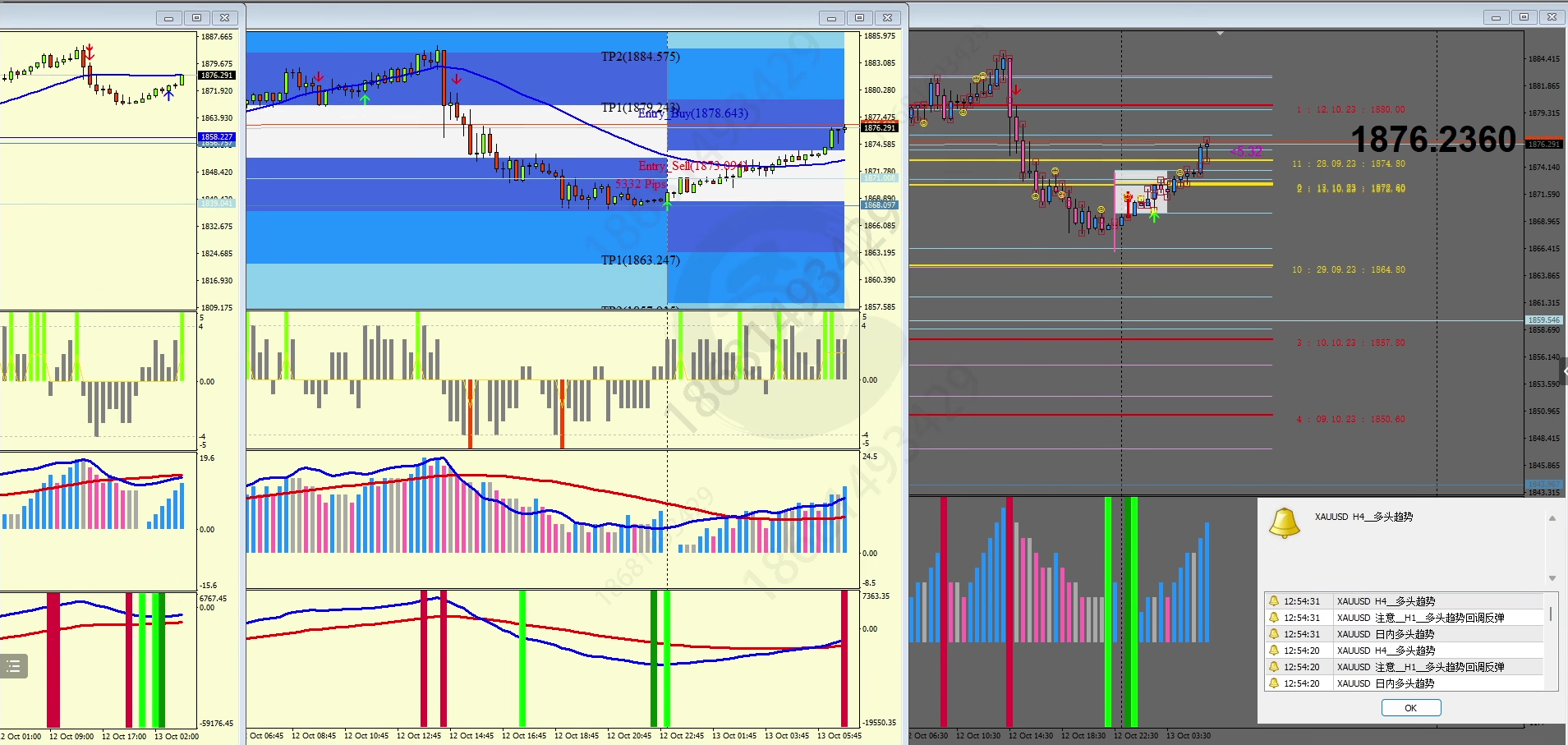The image size is (1568, 745).
Task: Click the TP1(1863.247) label
Action: [641, 260]
